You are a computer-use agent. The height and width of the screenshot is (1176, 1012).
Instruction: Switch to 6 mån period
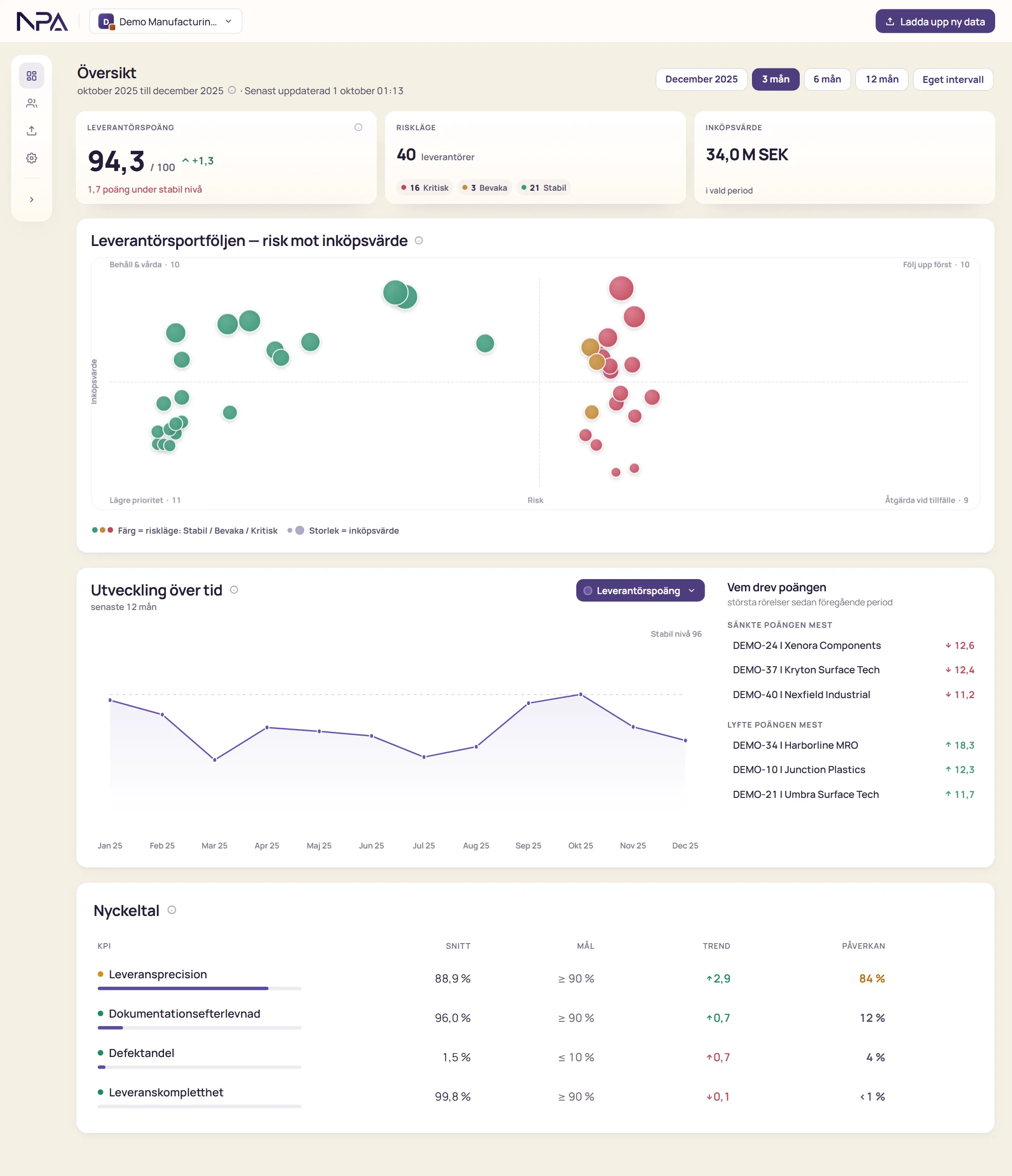827,80
